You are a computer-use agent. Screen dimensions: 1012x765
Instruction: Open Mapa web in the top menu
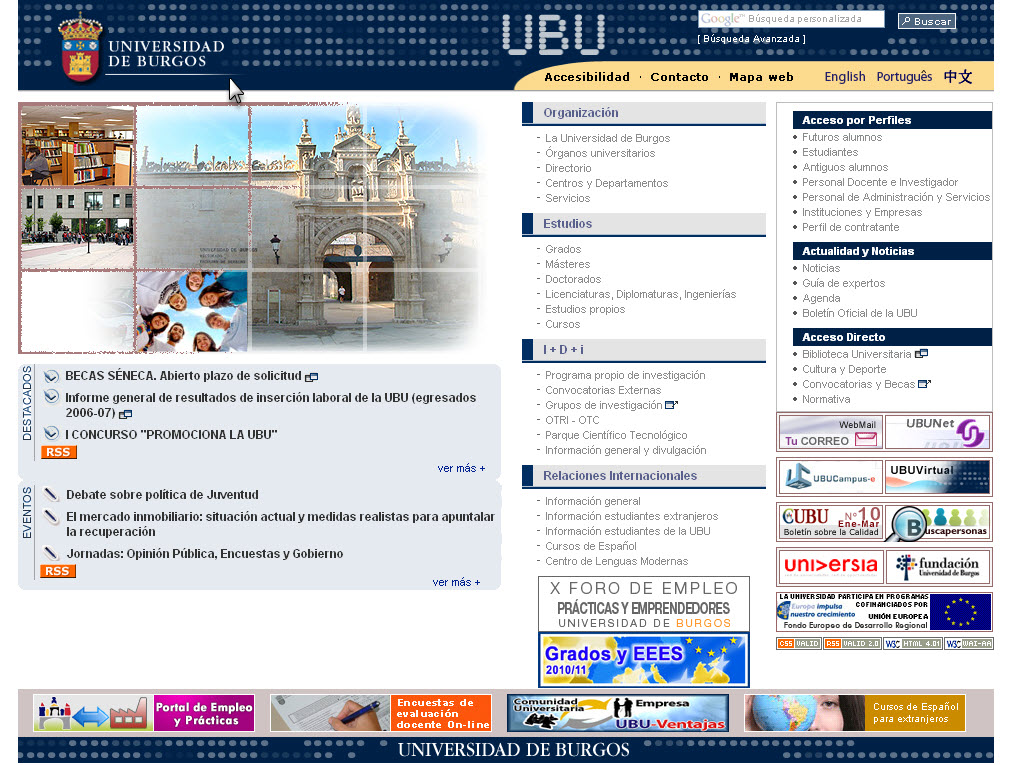(x=761, y=77)
